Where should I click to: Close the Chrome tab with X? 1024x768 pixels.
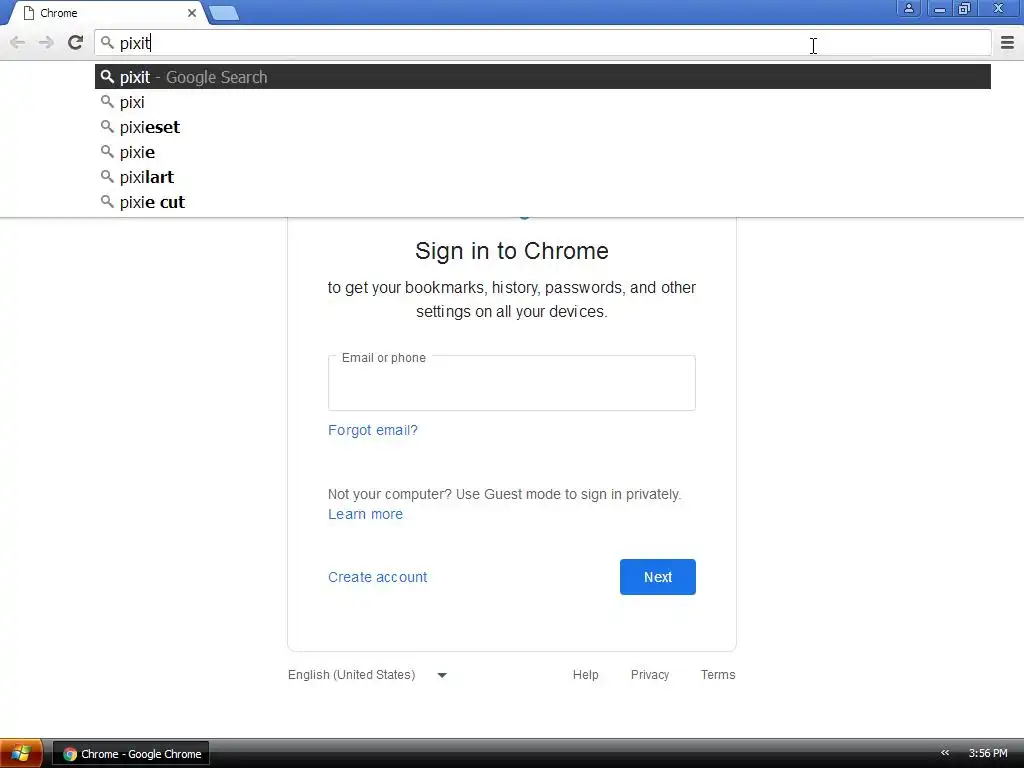coord(192,13)
